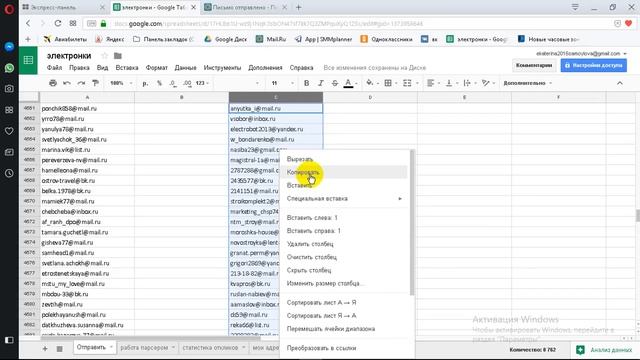Open Mail.Ru bookmark
This screenshot has height=360, width=640.
pos(271,39)
